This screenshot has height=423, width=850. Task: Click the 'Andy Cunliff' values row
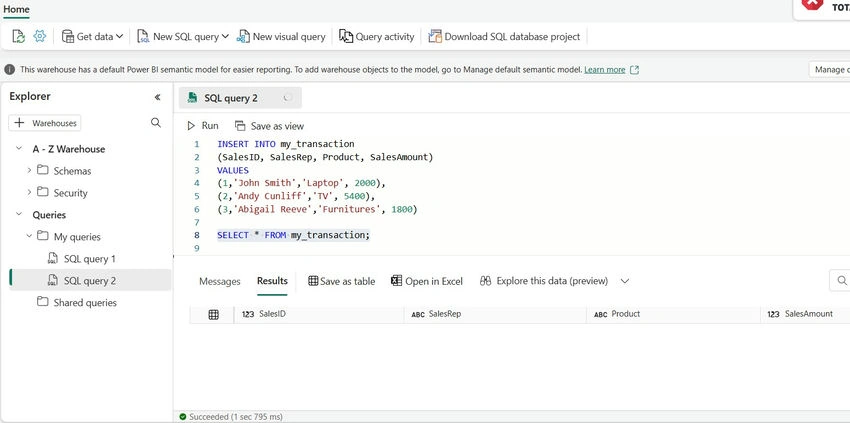[296, 196]
